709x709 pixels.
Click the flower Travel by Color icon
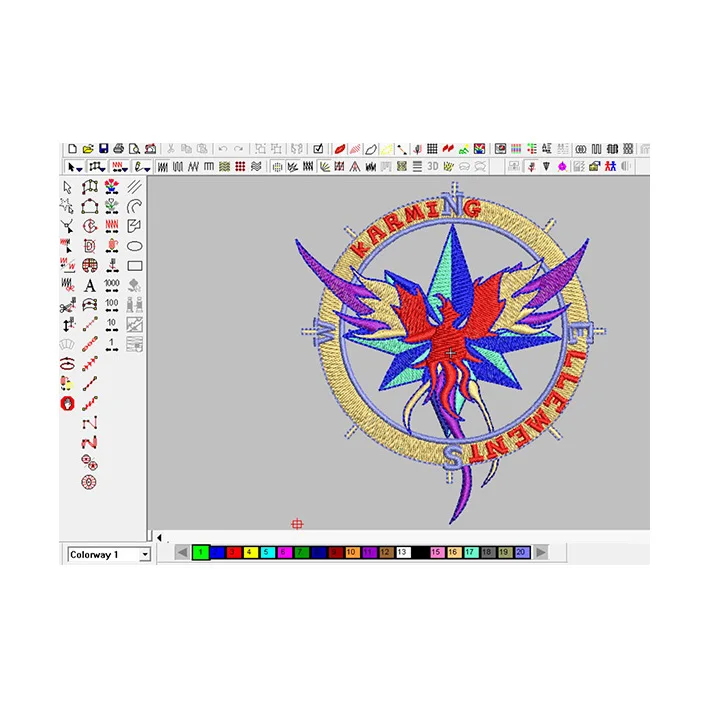(x=112, y=187)
